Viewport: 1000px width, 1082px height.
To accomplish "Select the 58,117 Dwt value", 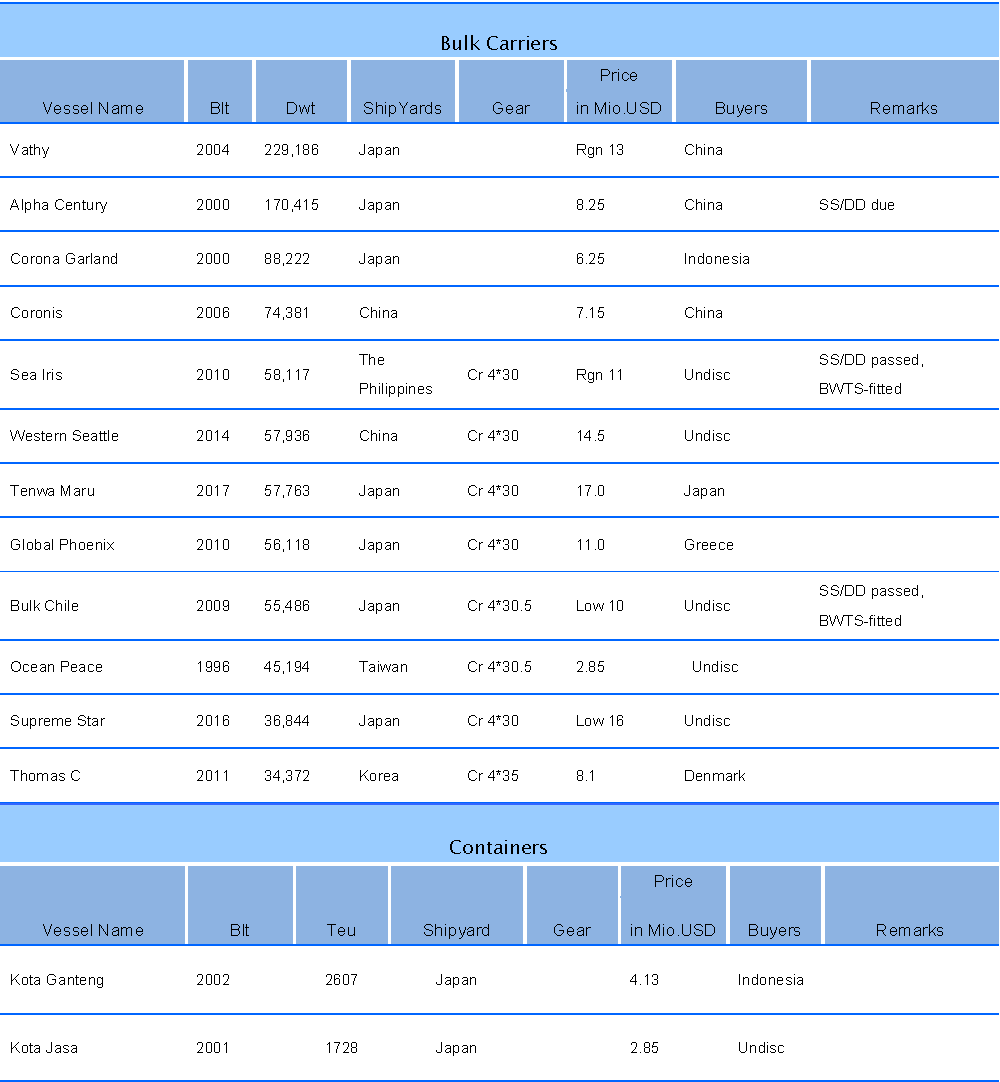I will 287,375.
